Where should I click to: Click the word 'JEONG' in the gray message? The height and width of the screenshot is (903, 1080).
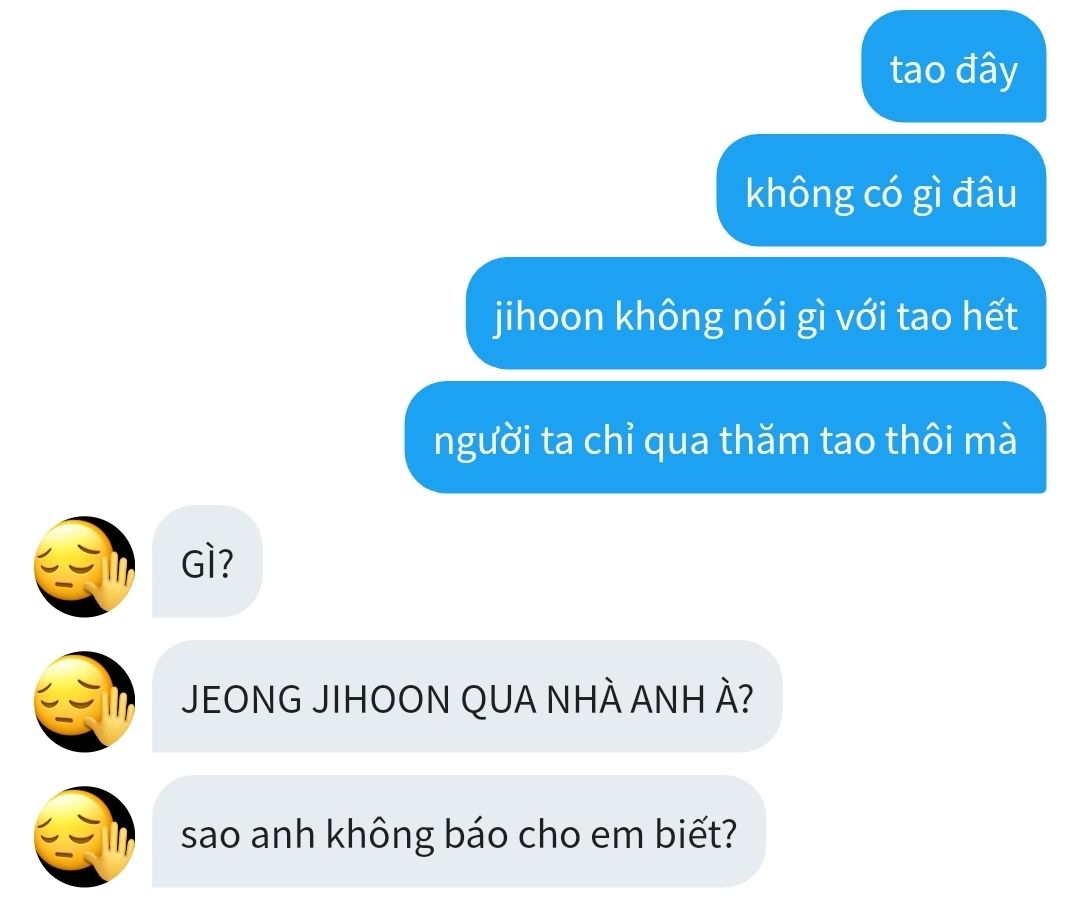[x=241, y=699]
